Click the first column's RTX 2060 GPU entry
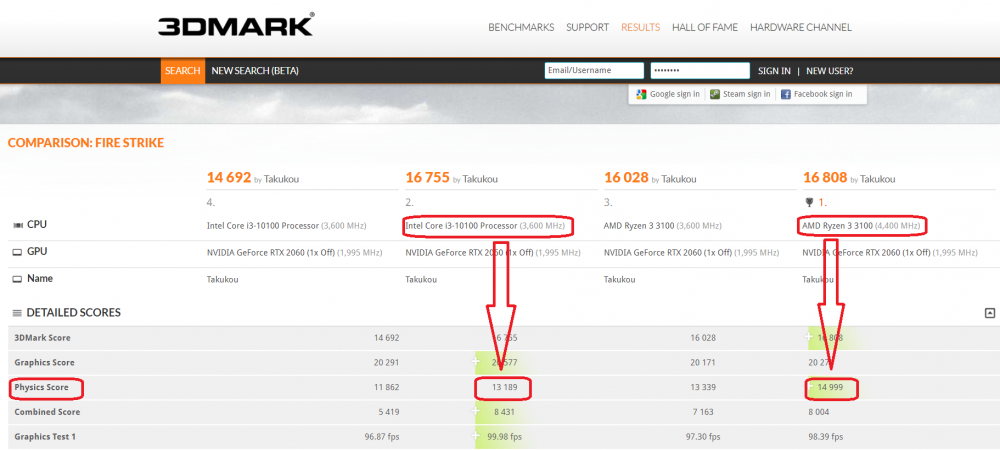The width and height of the screenshot is (1000, 450). coord(294,252)
